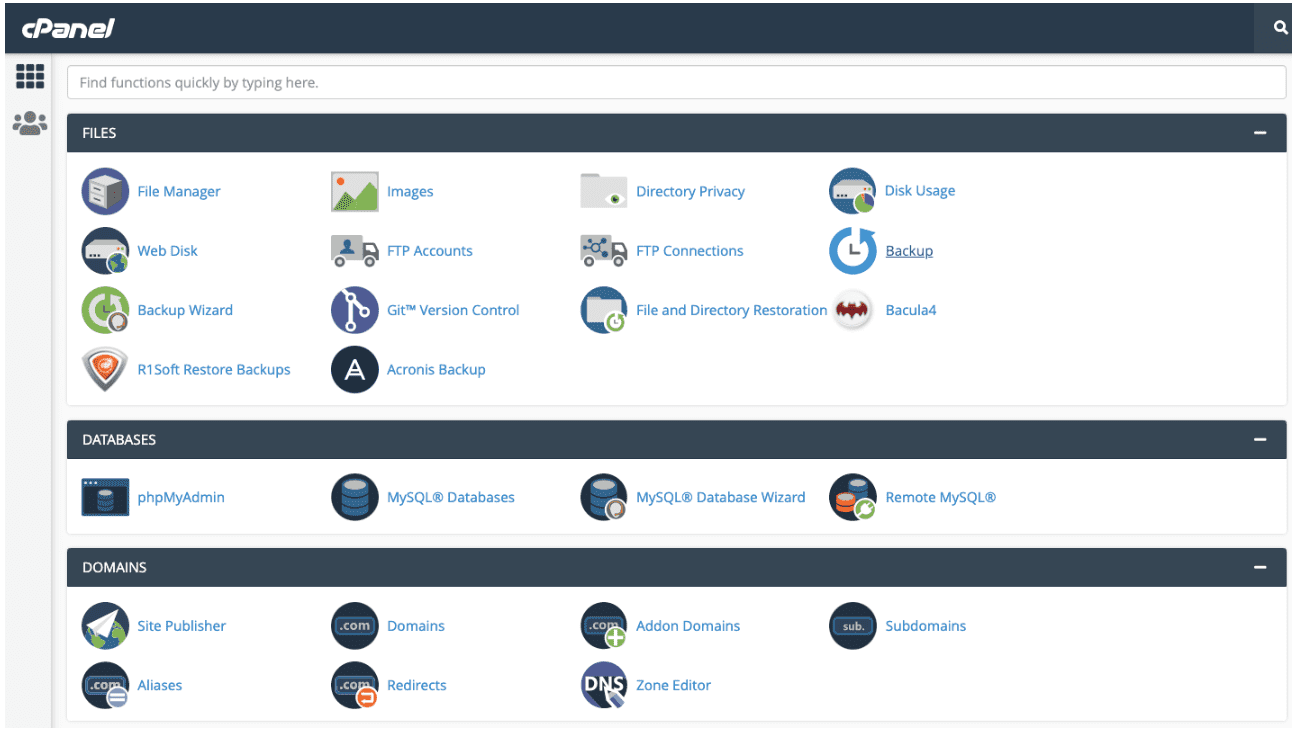
Task: Collapse the DATABASES section
Action: point(1260,440)
